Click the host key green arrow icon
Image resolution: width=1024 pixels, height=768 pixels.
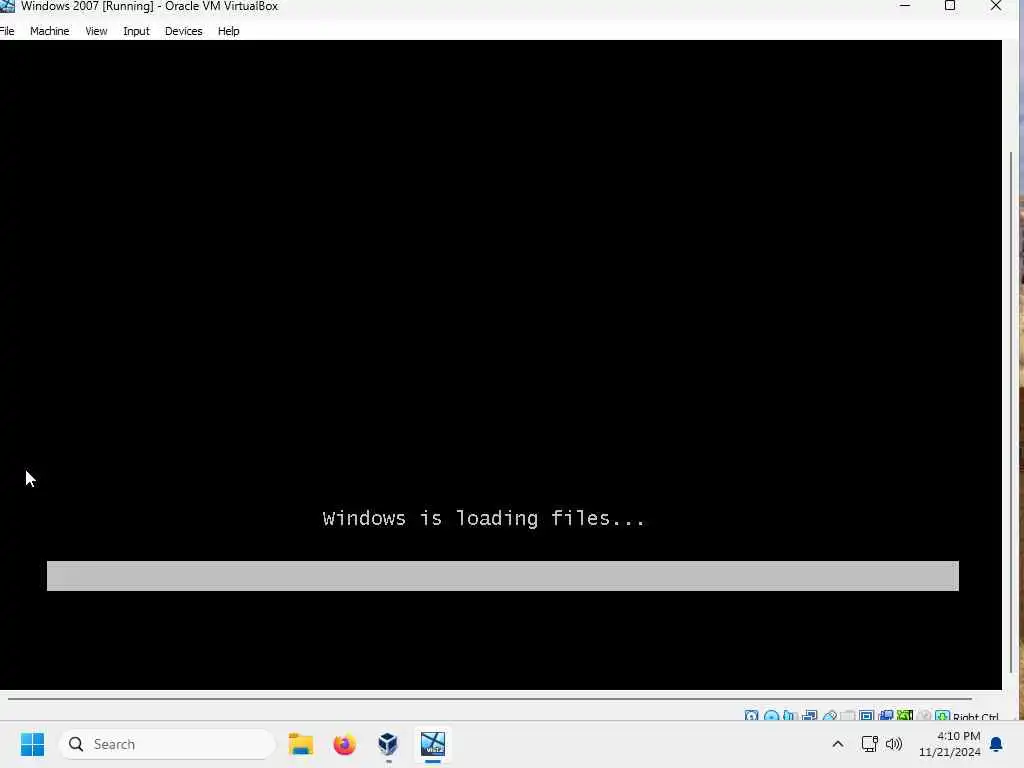tap(942, 716)
